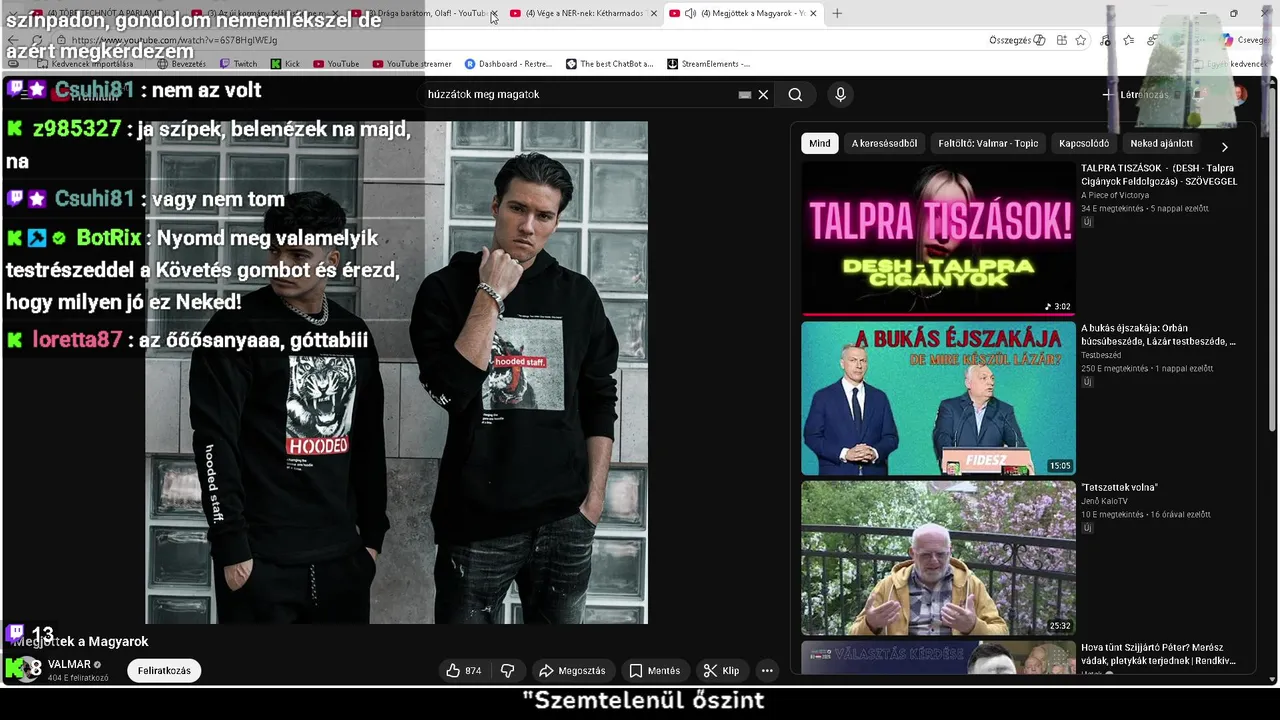This screenshot has height=720, width=1280.
Task: Open the on-screen keyboard icon in the search box
Action: point(744,94)
